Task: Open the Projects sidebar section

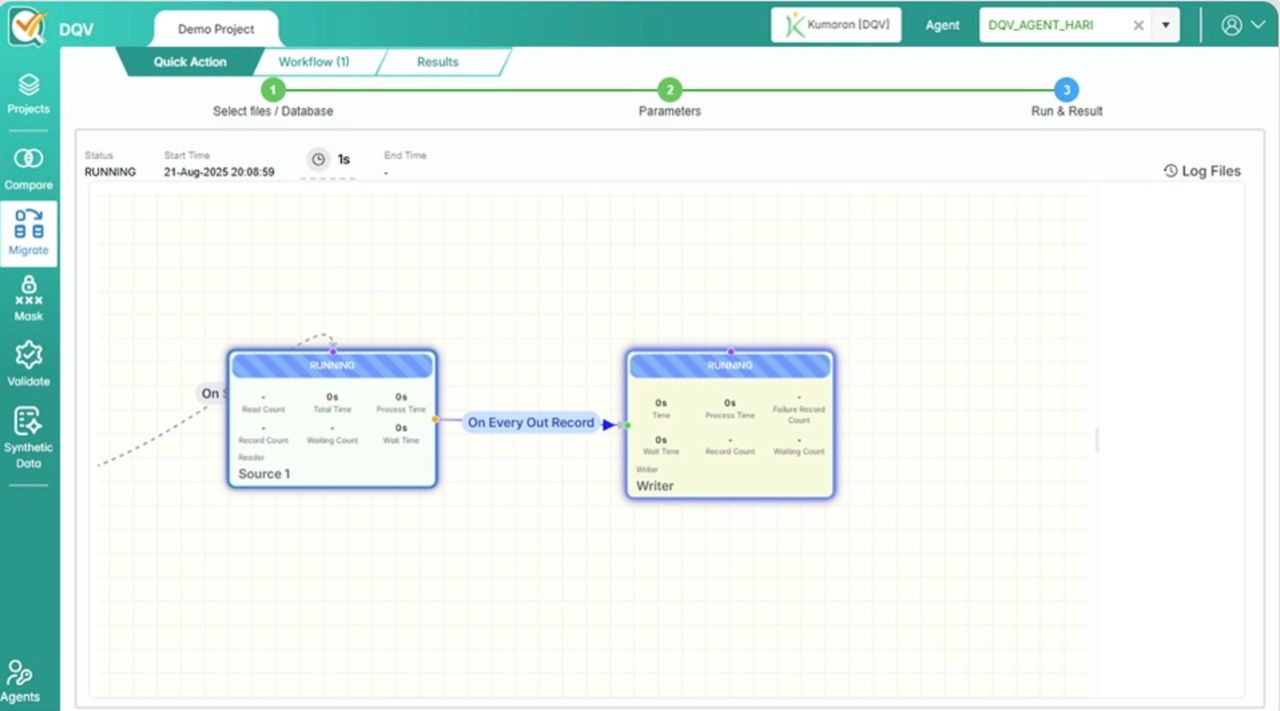Action: (28, 93)
